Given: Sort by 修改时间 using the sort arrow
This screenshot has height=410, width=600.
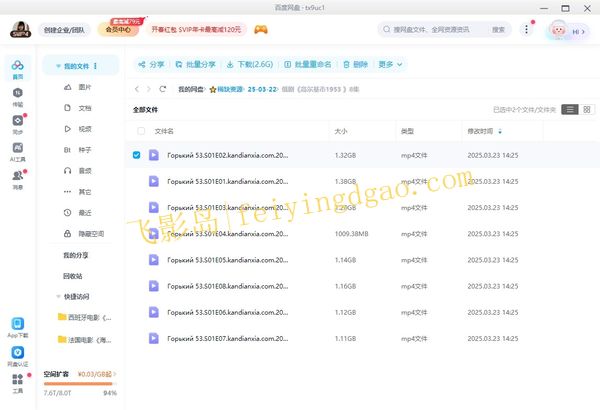Looking at the screenshot, I should click(500, 131).
